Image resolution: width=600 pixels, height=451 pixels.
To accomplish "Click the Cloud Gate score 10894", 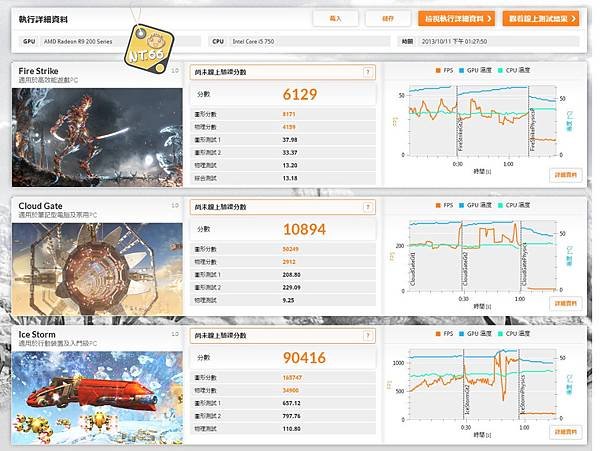I will (x=304, y=230).
